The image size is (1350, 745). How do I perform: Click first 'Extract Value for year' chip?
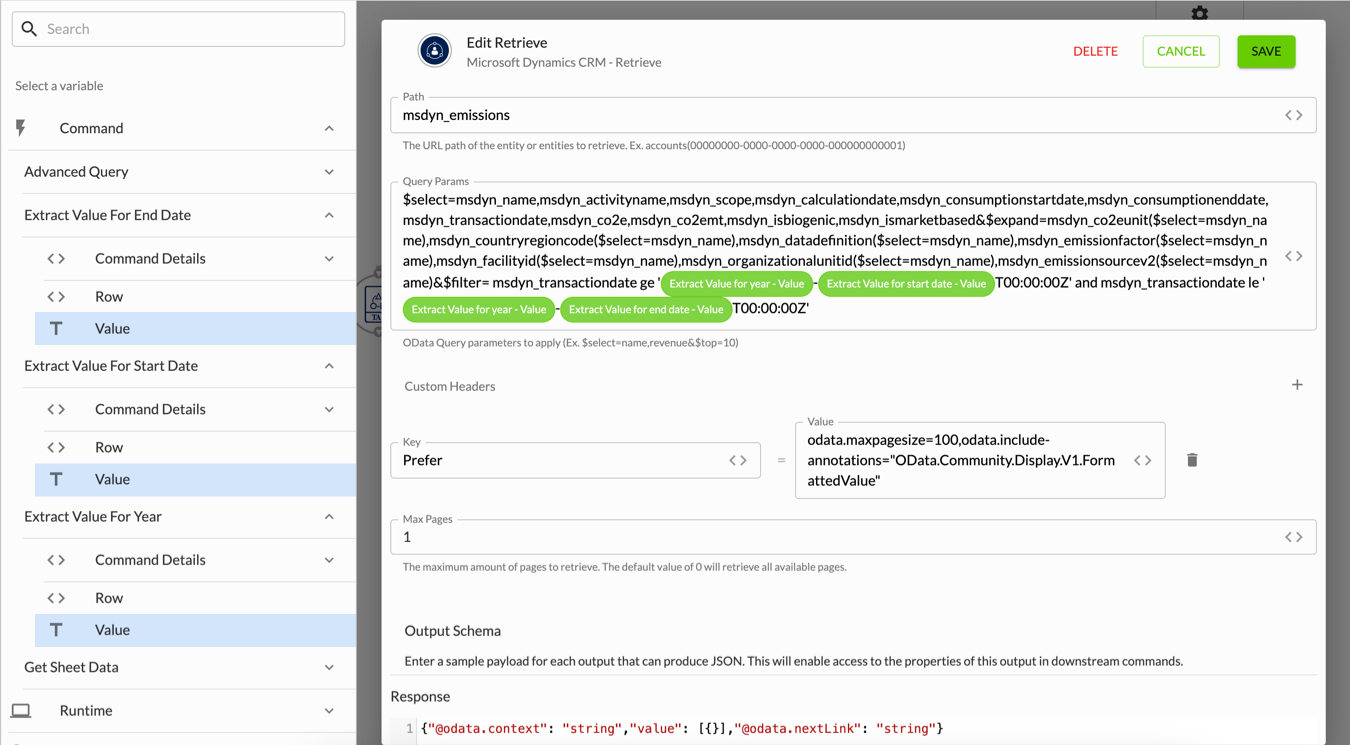(x=737, y=284)
